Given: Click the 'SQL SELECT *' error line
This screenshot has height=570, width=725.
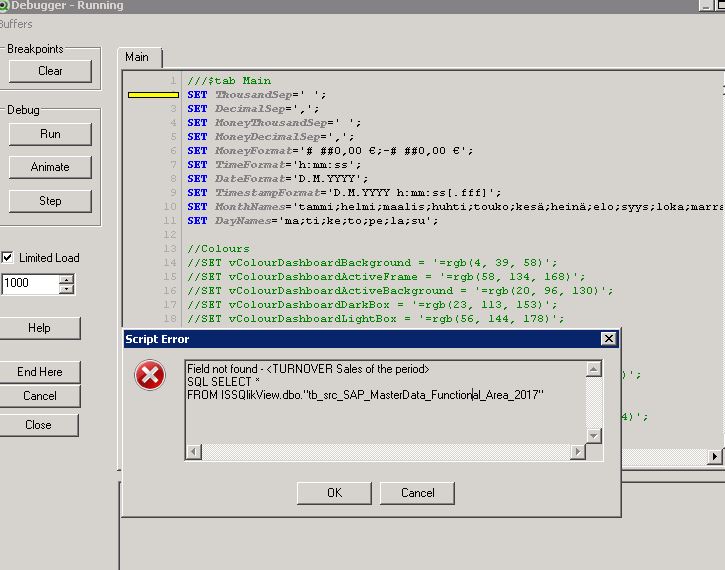Looking at the screenshot, I should click(223, 382).
